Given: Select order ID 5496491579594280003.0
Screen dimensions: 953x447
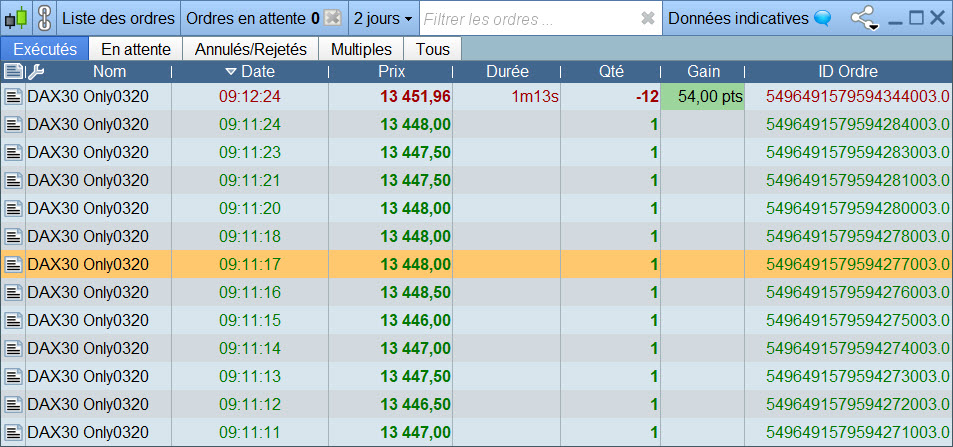Looking at the screenshot, I should [x=858, y=209].
